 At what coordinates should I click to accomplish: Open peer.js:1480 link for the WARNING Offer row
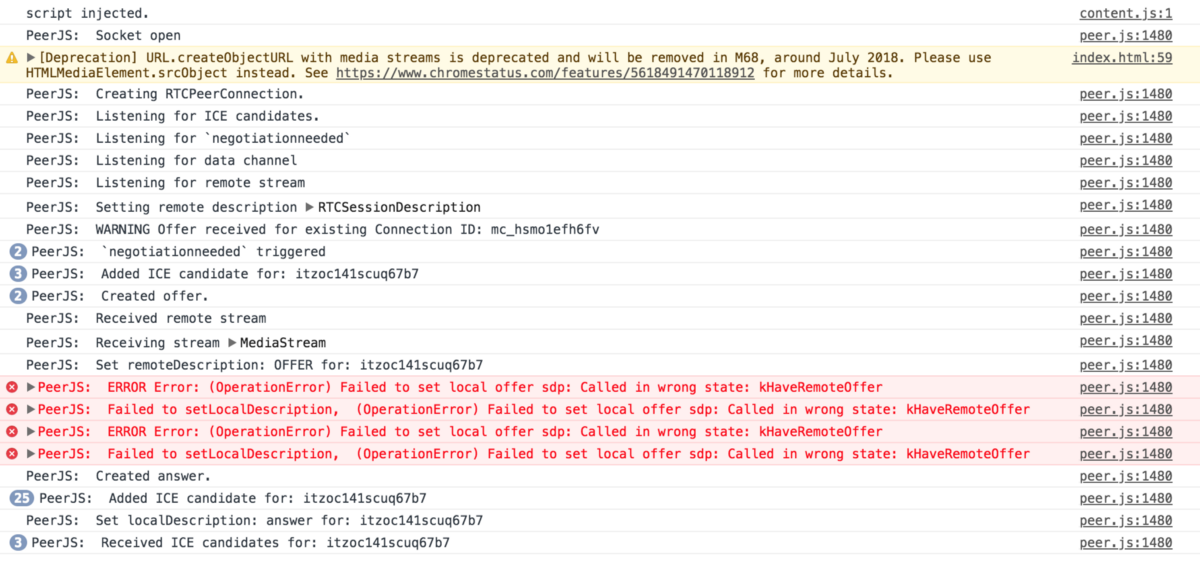pos(1125,229)
